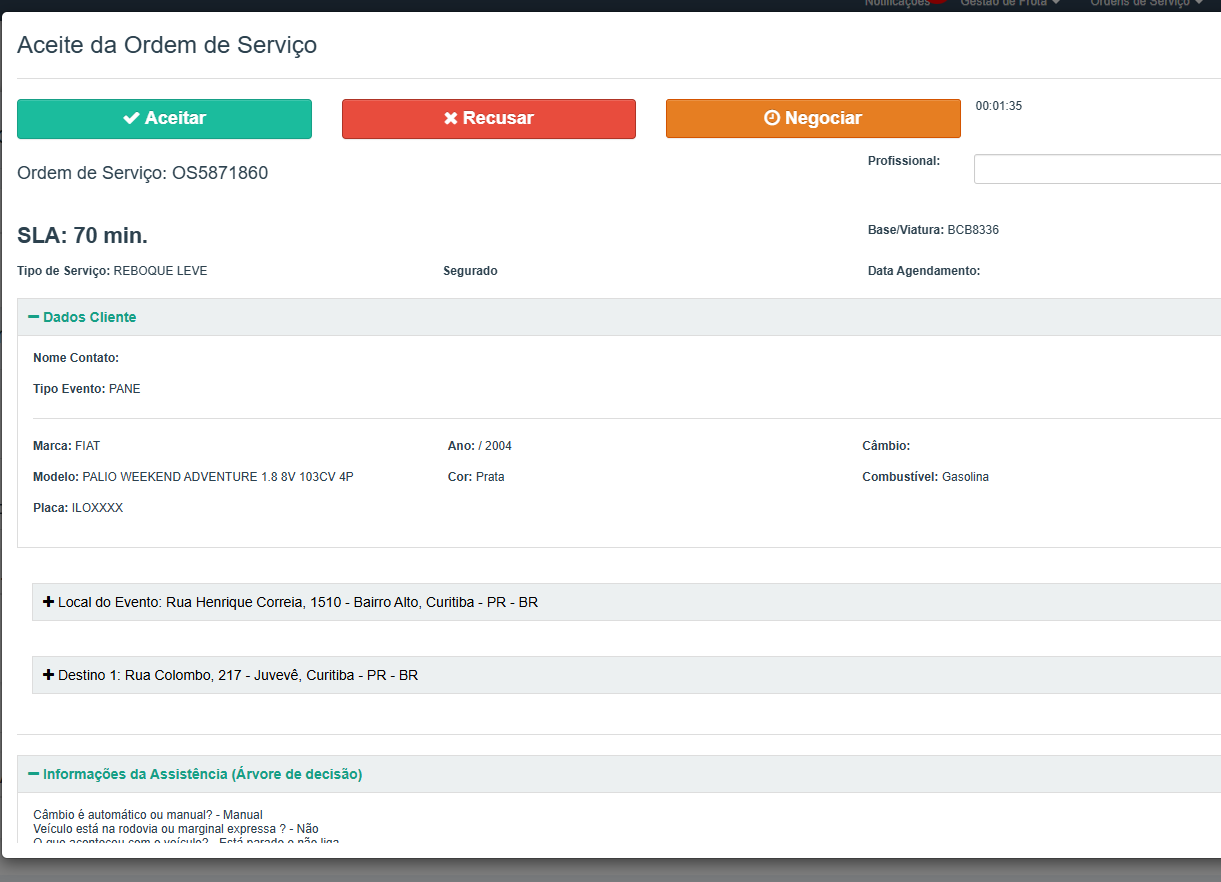
Task: Click the 00:01:35 countdown timer
Action: (x=998, y=106)
